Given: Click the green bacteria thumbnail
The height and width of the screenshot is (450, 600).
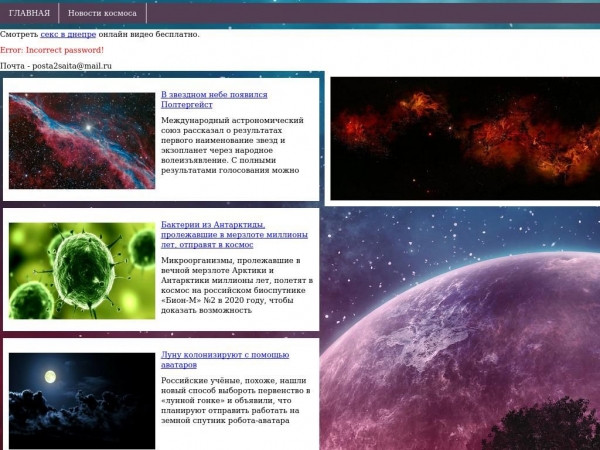Looking at the screenshot, I should click(x=82, y=271).
